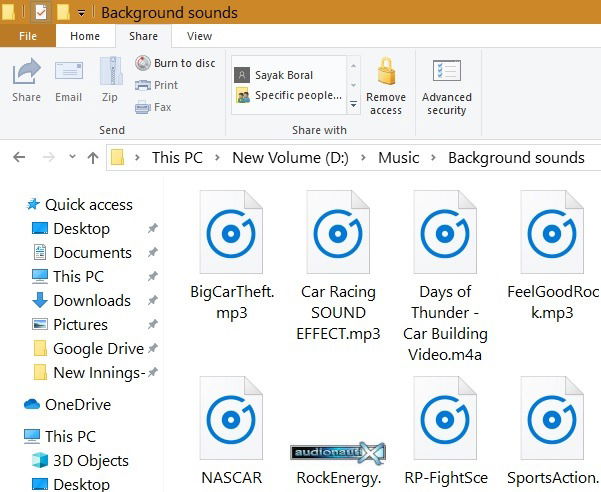Click the pin icon next to Pictures
Image resolution: width=601 pixels, height=492 pixels.
point(153,325)
